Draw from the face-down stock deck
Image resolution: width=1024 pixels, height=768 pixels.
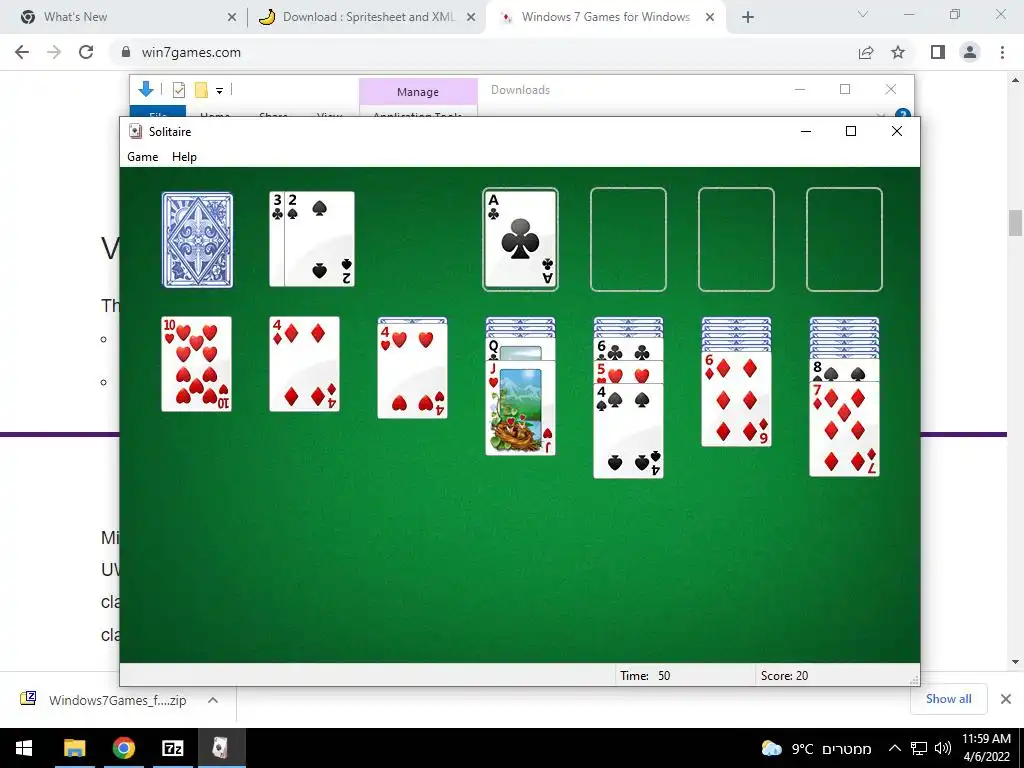point(197,240)
